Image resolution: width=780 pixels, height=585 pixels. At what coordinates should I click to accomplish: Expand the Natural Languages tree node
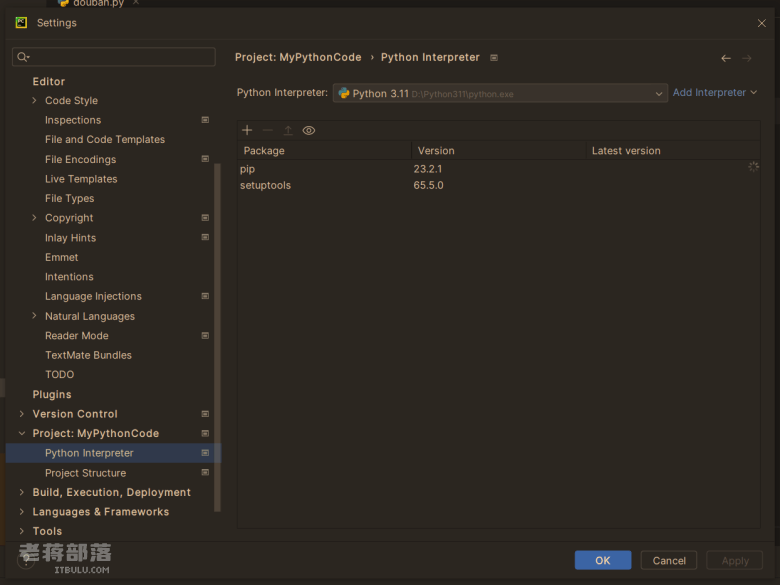[34, 316]
